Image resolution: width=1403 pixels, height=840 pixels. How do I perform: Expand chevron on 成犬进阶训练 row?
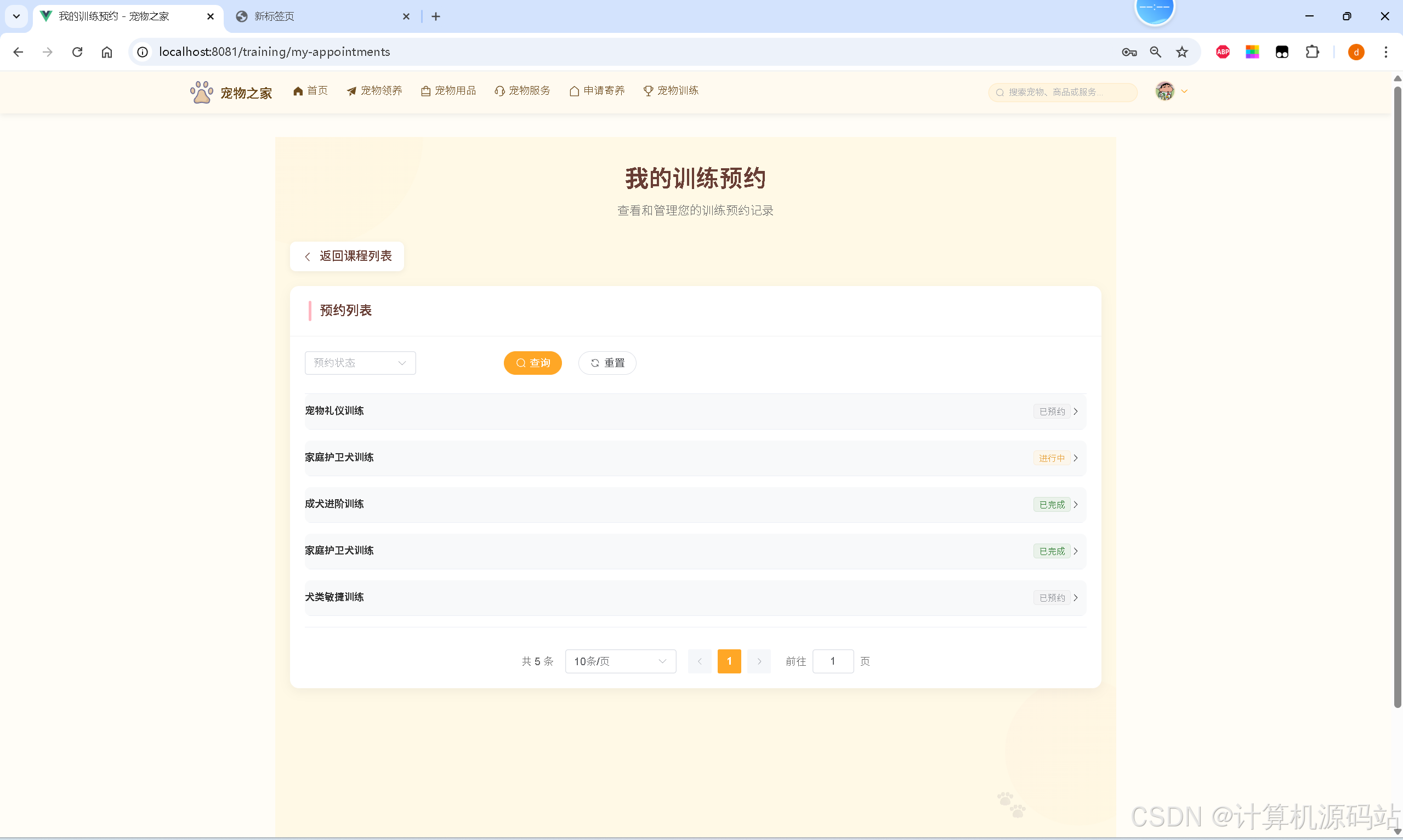(1076, 504)
